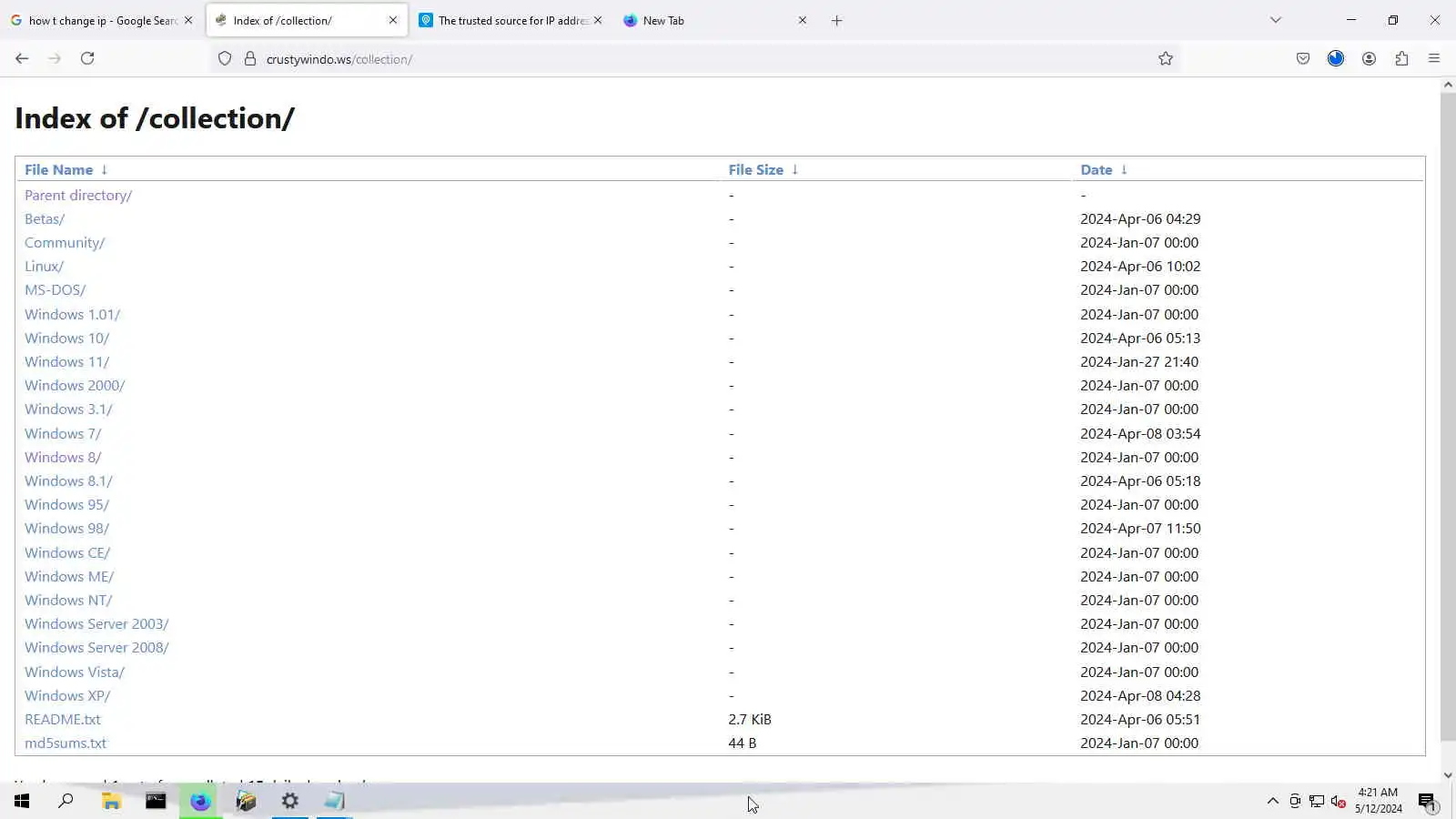Open the Community folder
Viewport: 1456px width, 819px height.
[x=65, y=243]
